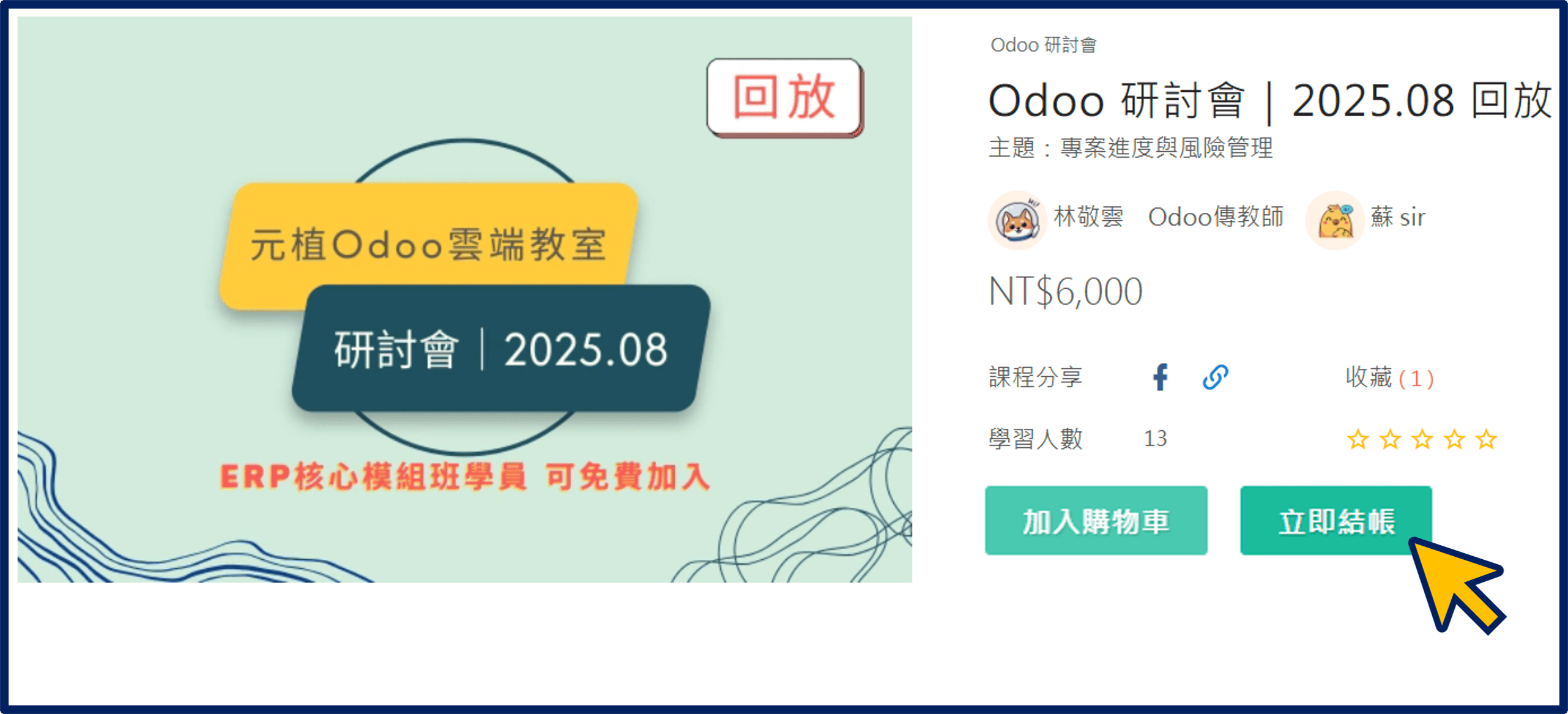Click the fifth rating star
Image resolution: width=1568 pixels, height=714 pixels.
1486,439
